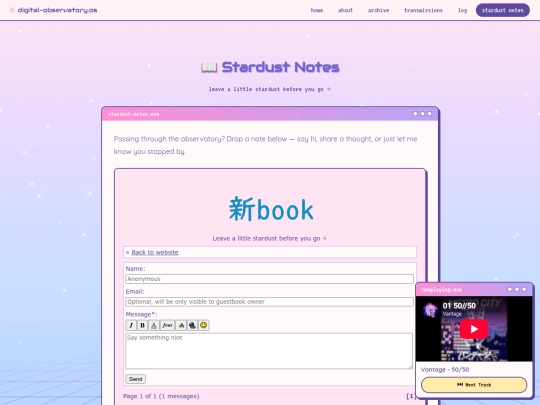Open the about page
The height and width of the screenshot is (405, 540).
(x=345, y=10)
